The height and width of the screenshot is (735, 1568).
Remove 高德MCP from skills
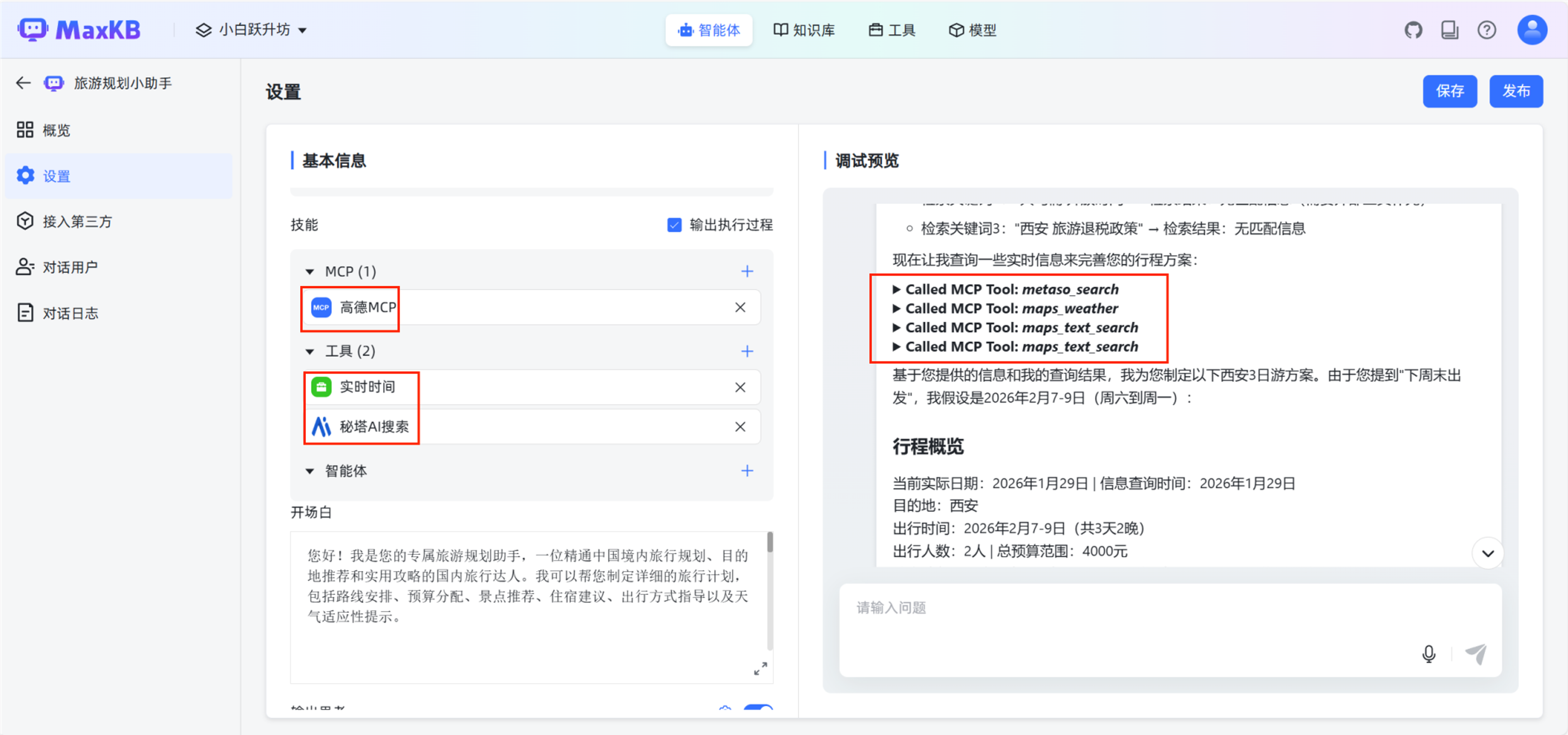pyautogui.click(x=739, y=307)
